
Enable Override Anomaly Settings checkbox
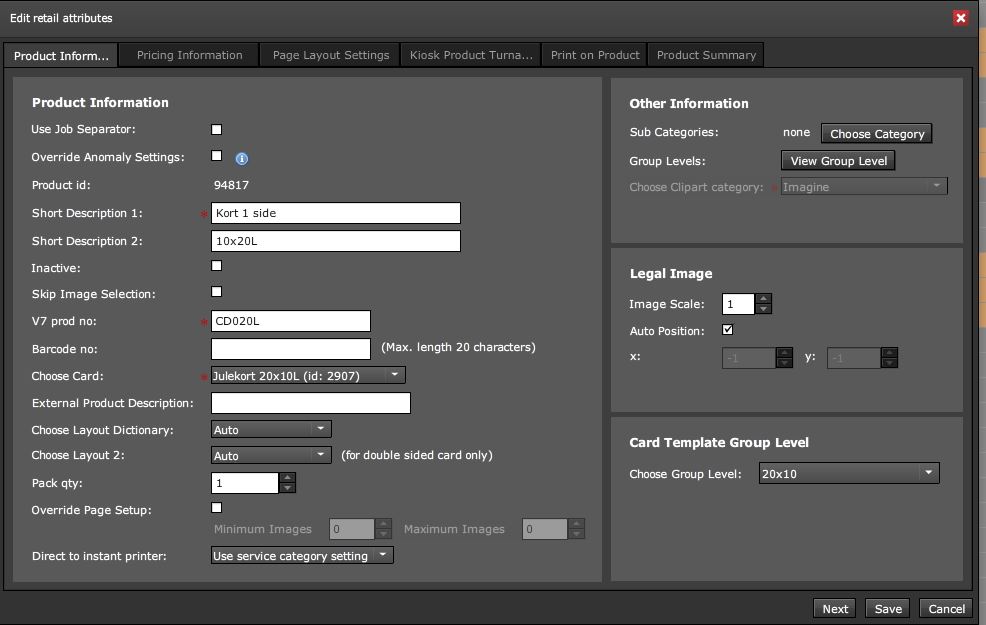[216, 156]
